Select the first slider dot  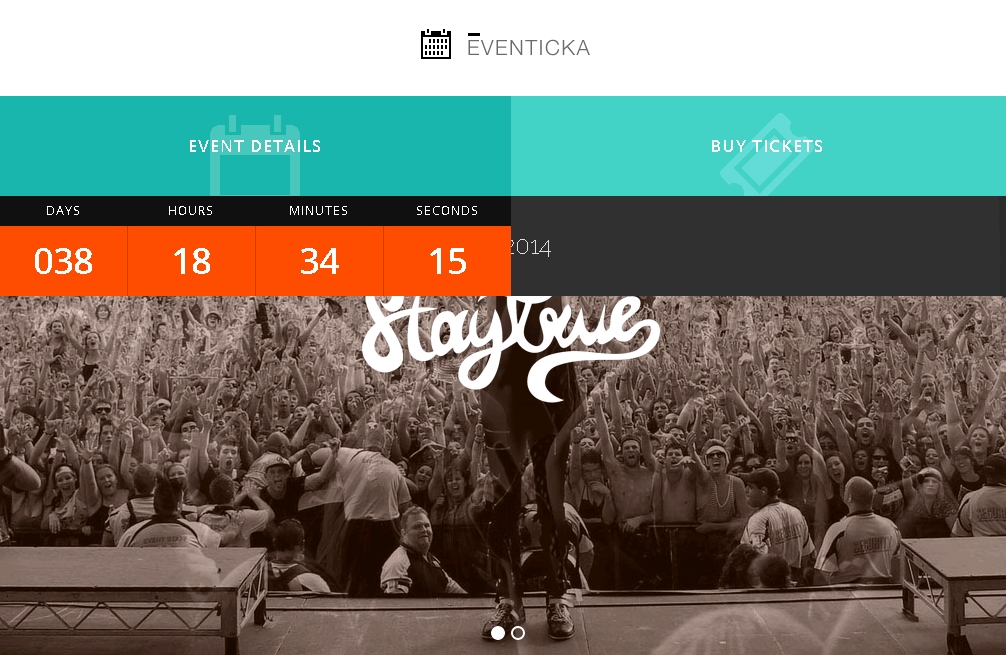(497, 633)
